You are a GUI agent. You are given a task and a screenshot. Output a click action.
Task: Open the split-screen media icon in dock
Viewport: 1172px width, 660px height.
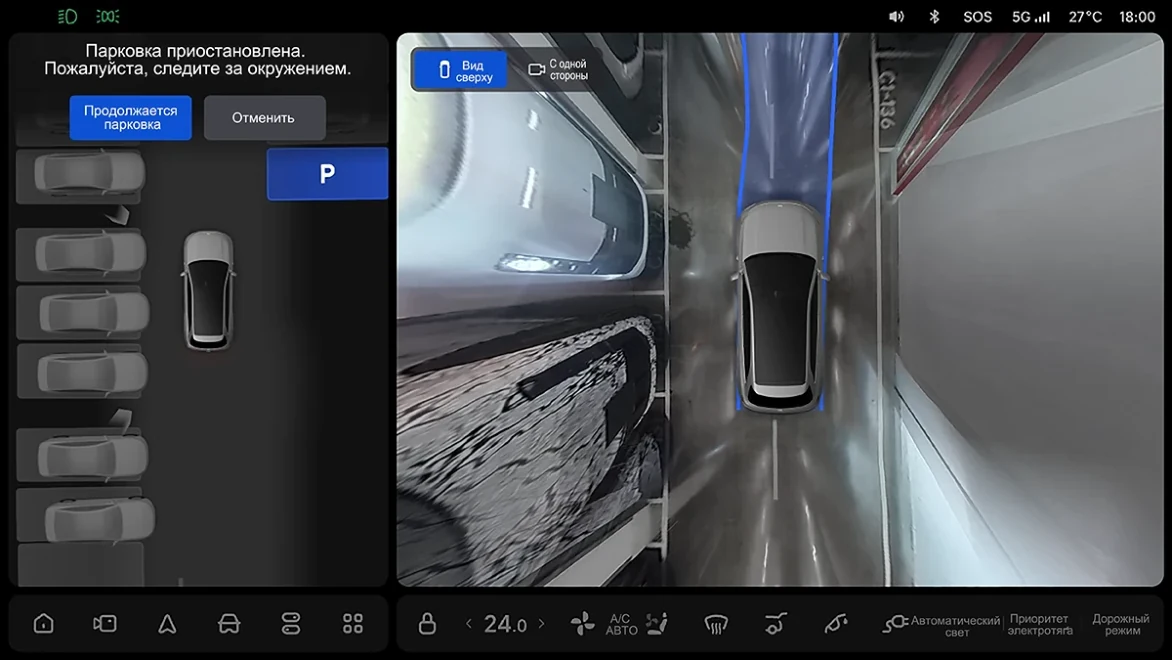click(105, 623)
